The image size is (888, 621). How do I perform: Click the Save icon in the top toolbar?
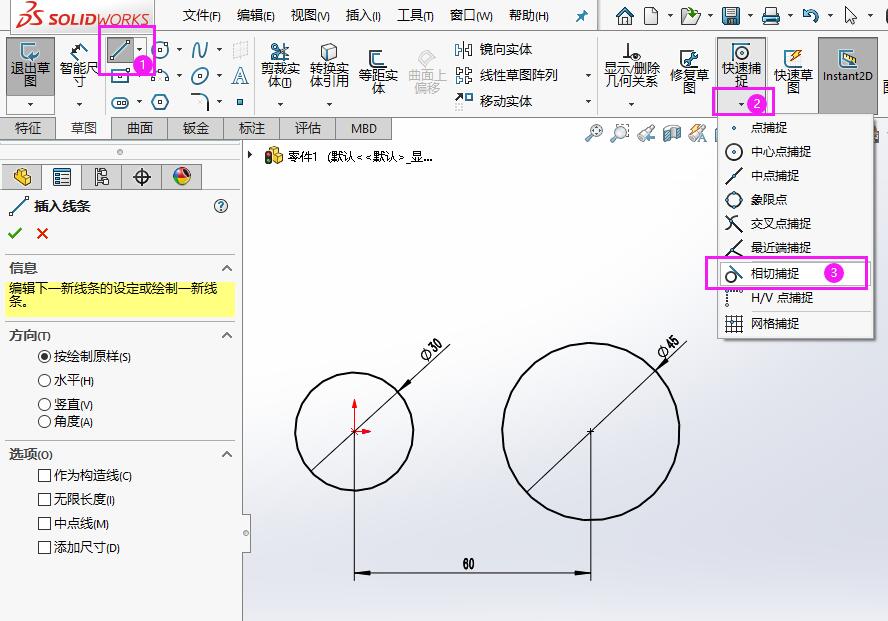[730, 15]
